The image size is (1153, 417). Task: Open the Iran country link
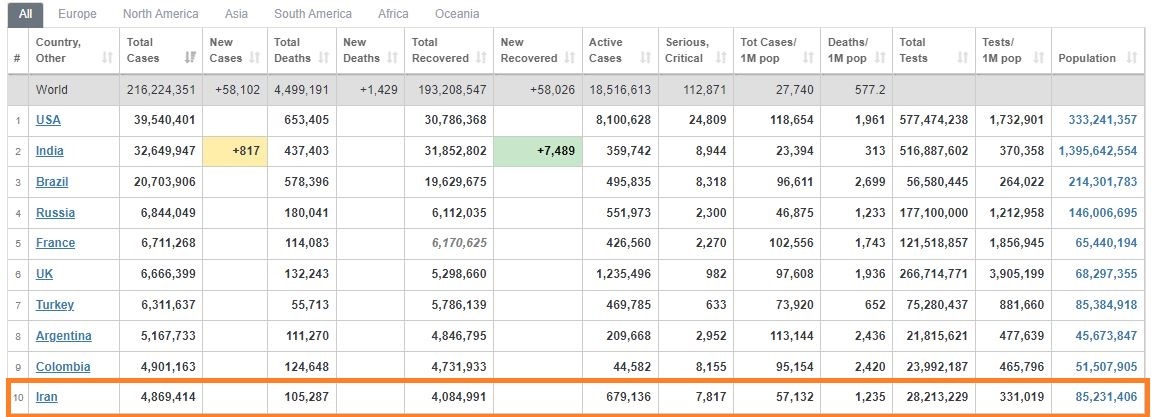(46, 397)
